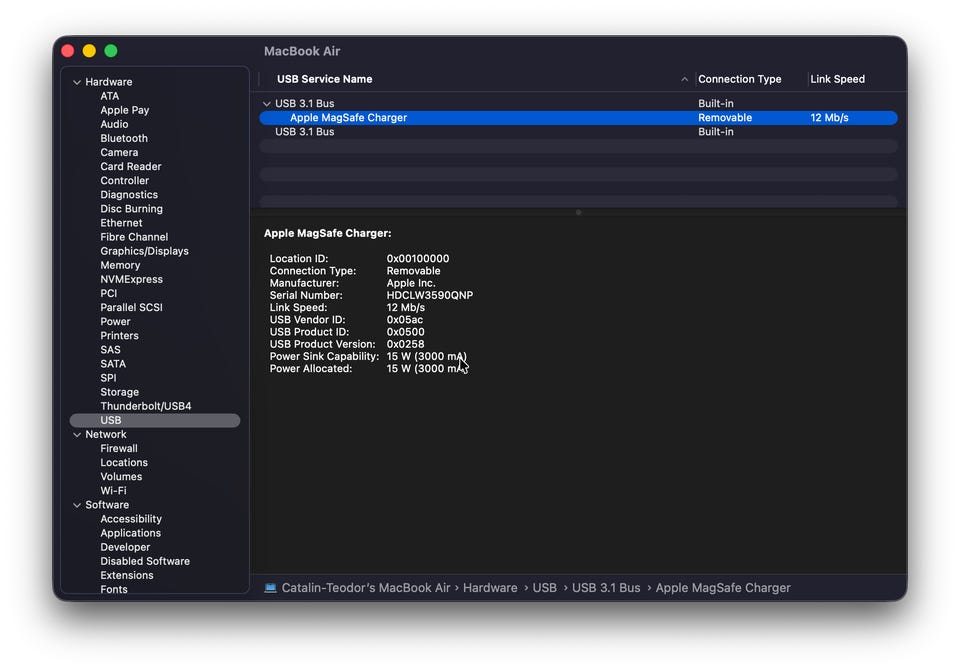Click the green full-screen window button

click(x=111, y=51)
